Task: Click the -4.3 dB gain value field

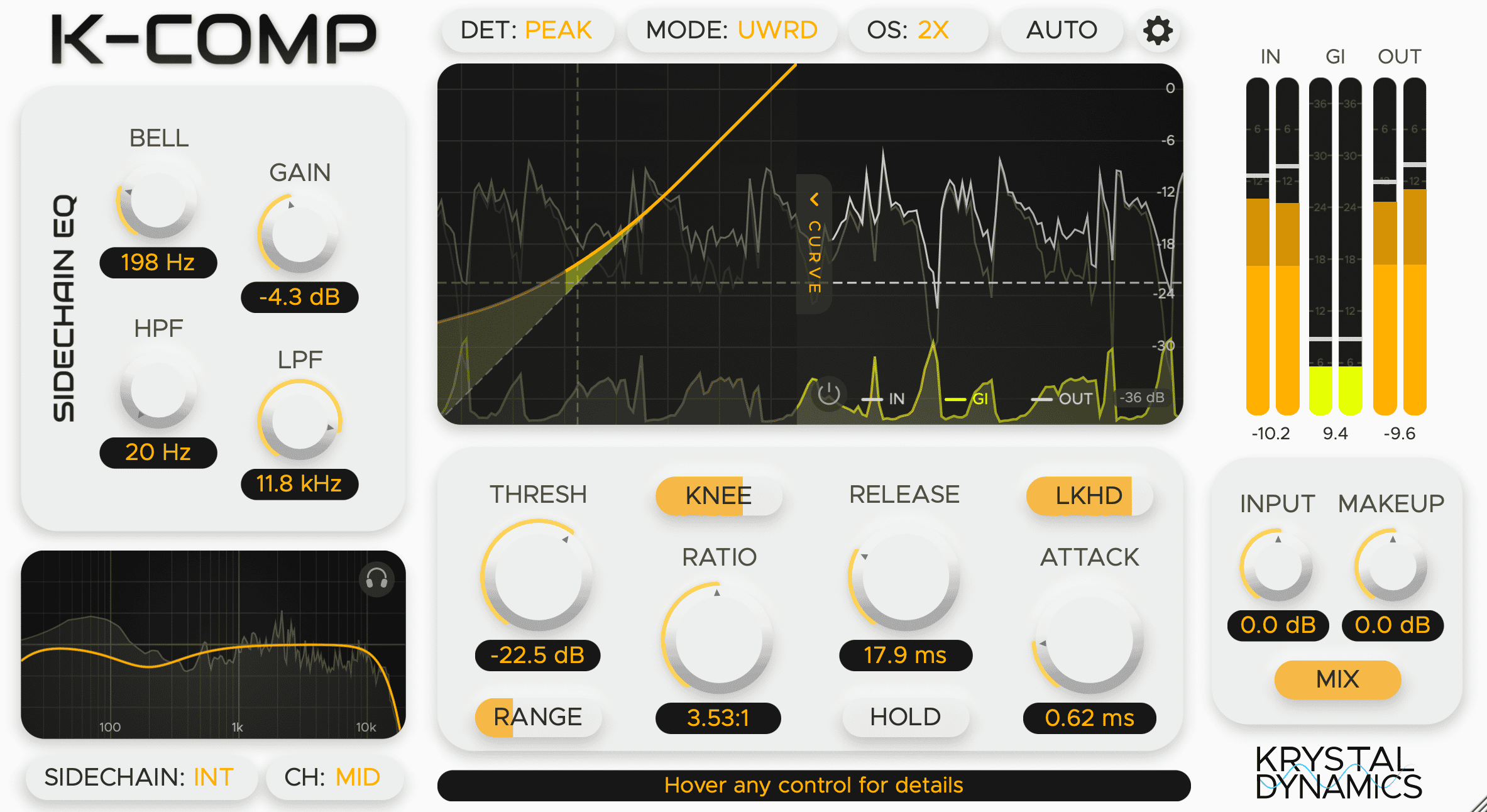Action: pos(300,297)
